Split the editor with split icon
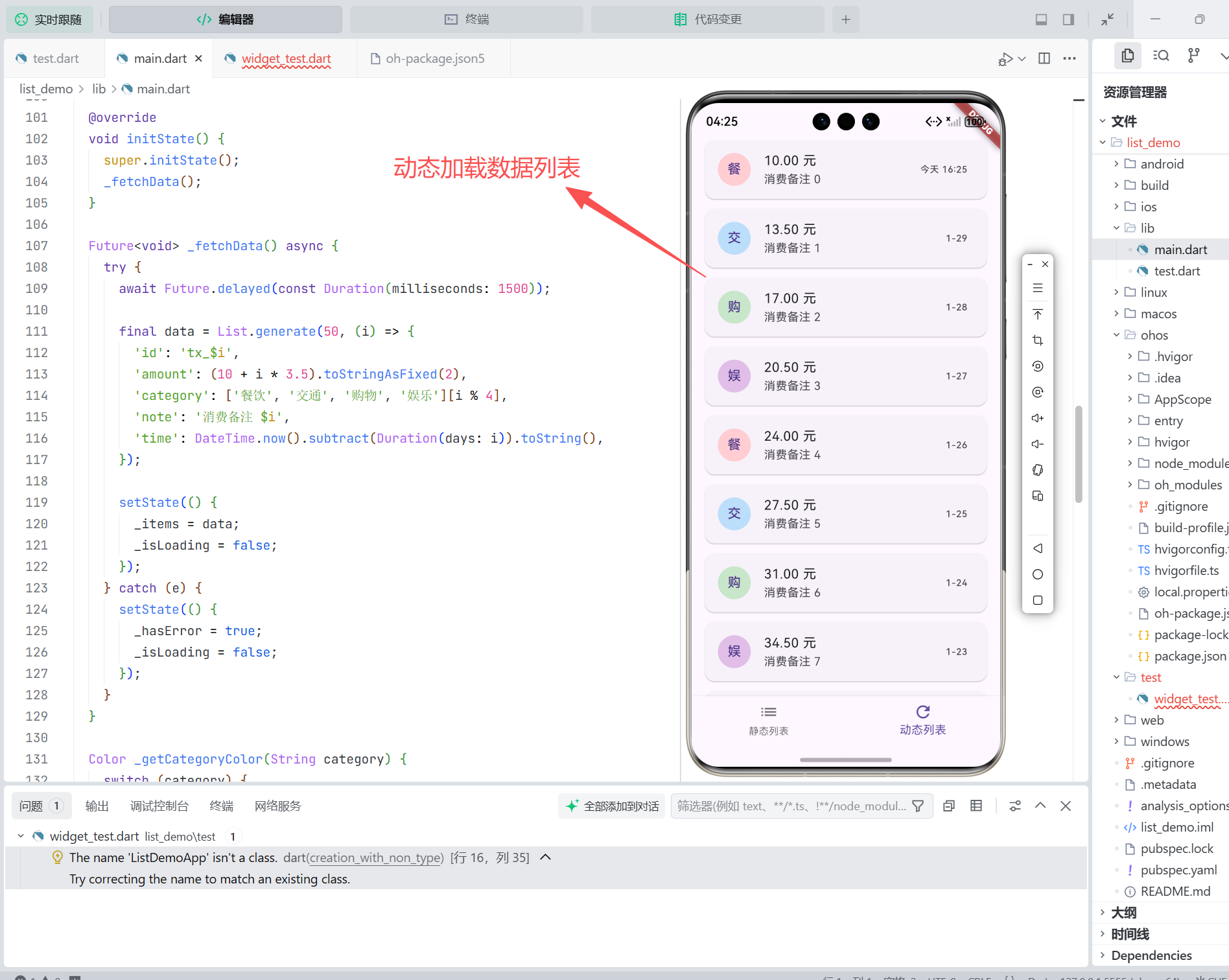The height and width of the screenshot is (980, 1229). click(1044, 58)
